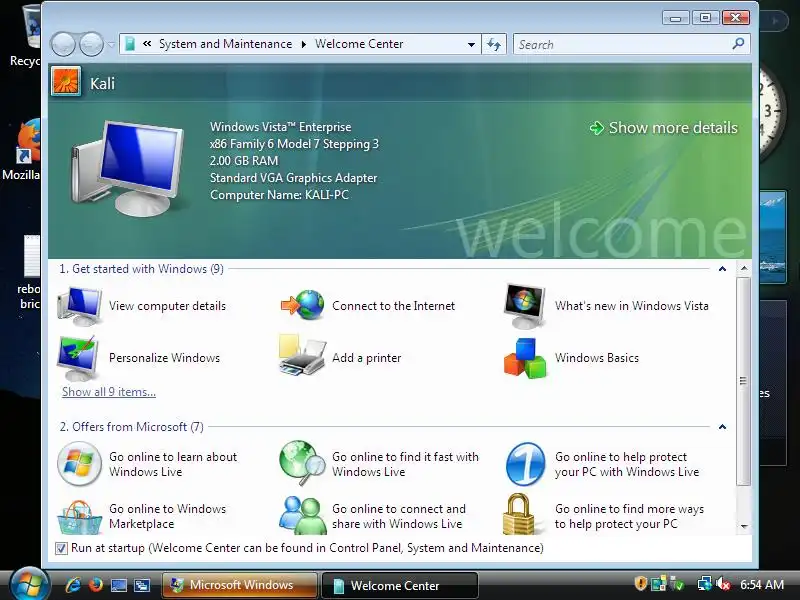Click the breadcrumb chevron before System and Maintenance
This screenshot has width=800, height=600.
(147, 44)
